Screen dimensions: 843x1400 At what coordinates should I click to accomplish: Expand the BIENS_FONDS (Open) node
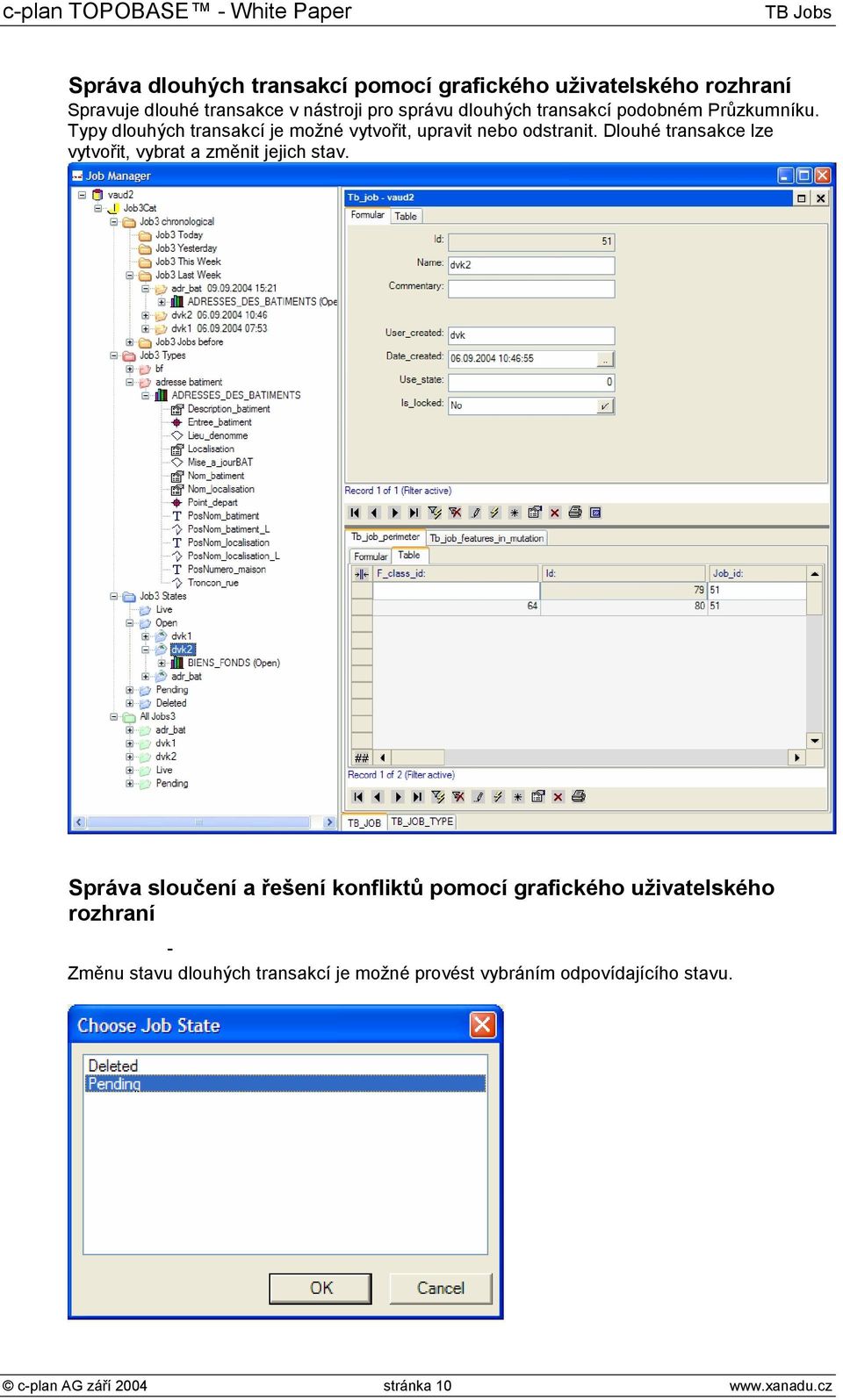pyautogui.click(x=162, y=664)
